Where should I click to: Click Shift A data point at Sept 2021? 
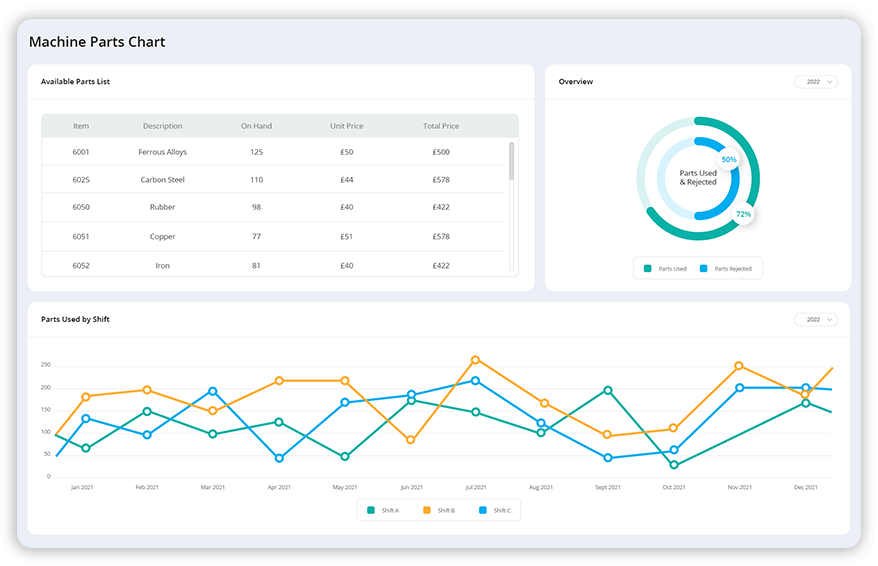coord(607,390)
